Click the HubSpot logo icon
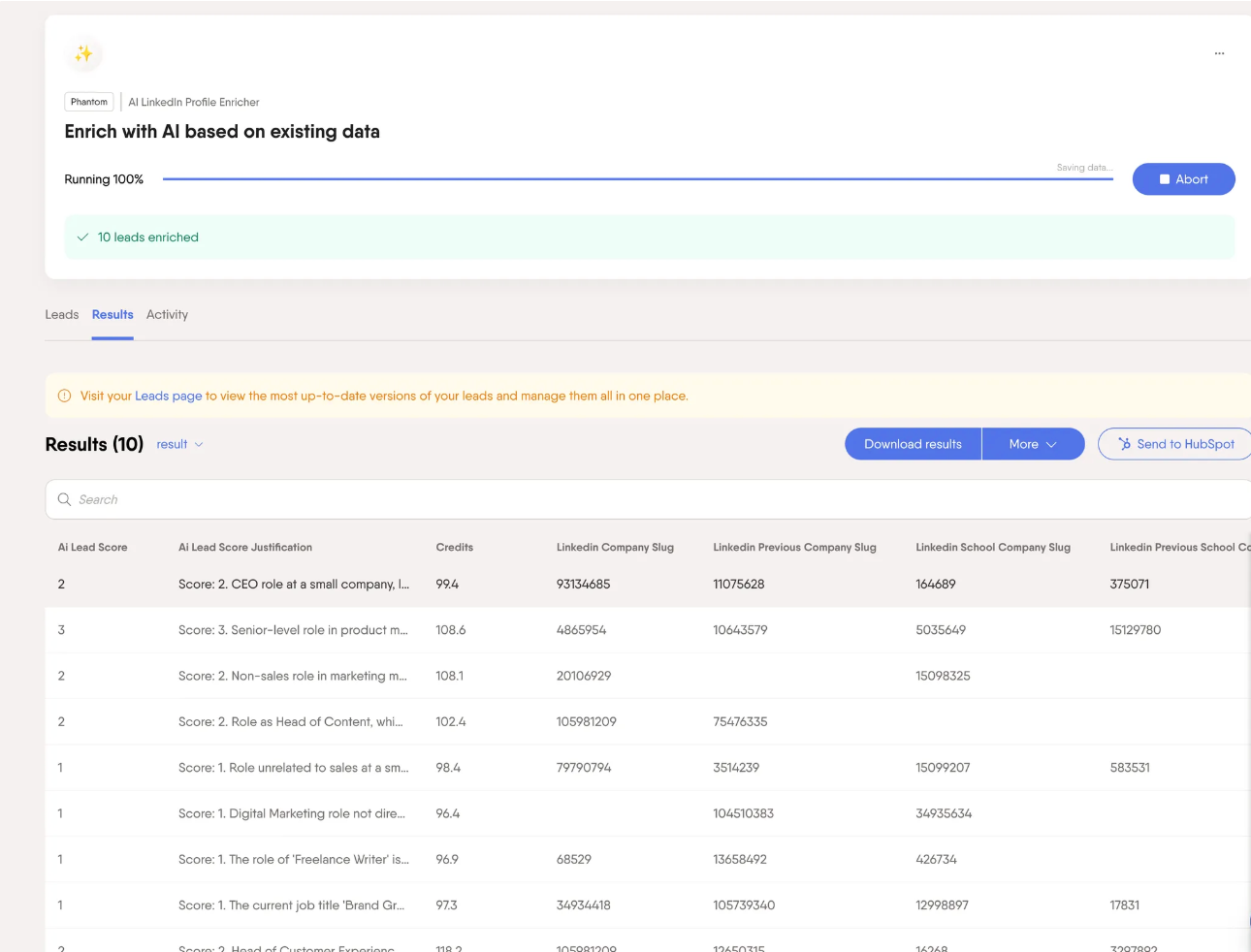 pyautogui.click(x=1125, y=444)
